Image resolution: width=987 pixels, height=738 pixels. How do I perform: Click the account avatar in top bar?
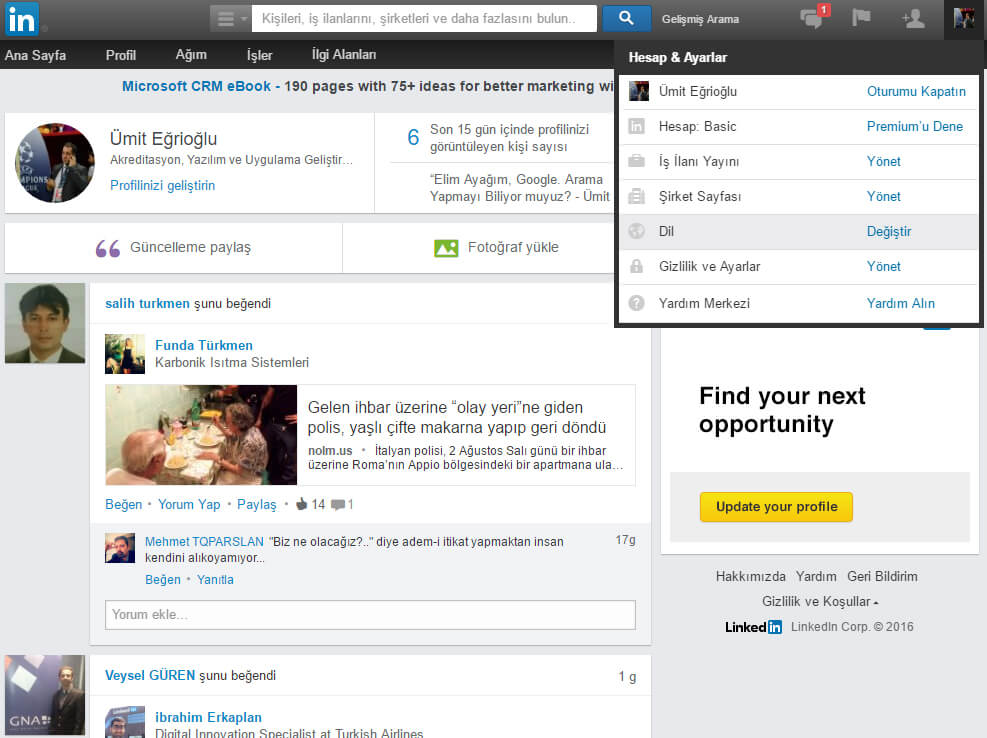[x=964, y=19]
